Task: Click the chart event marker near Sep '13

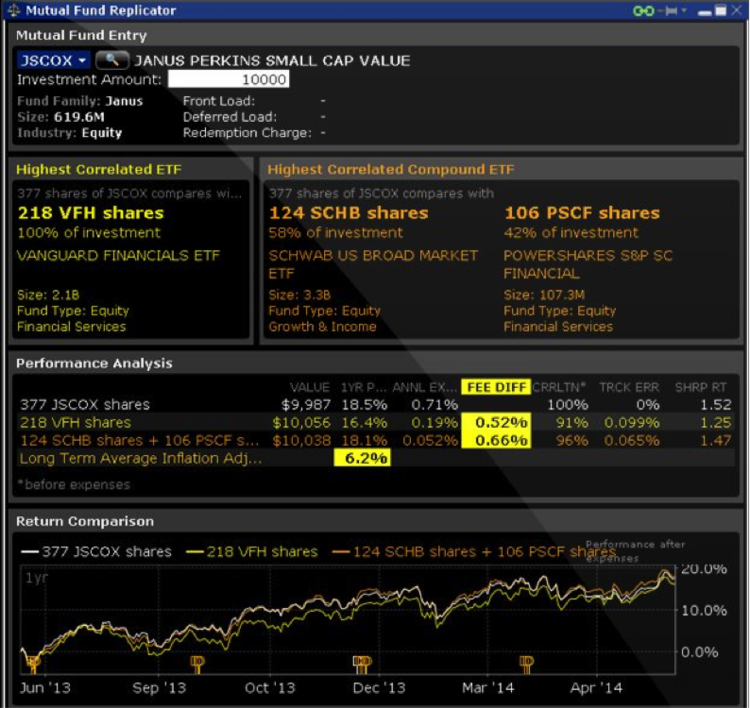Action: pos(197,663)
